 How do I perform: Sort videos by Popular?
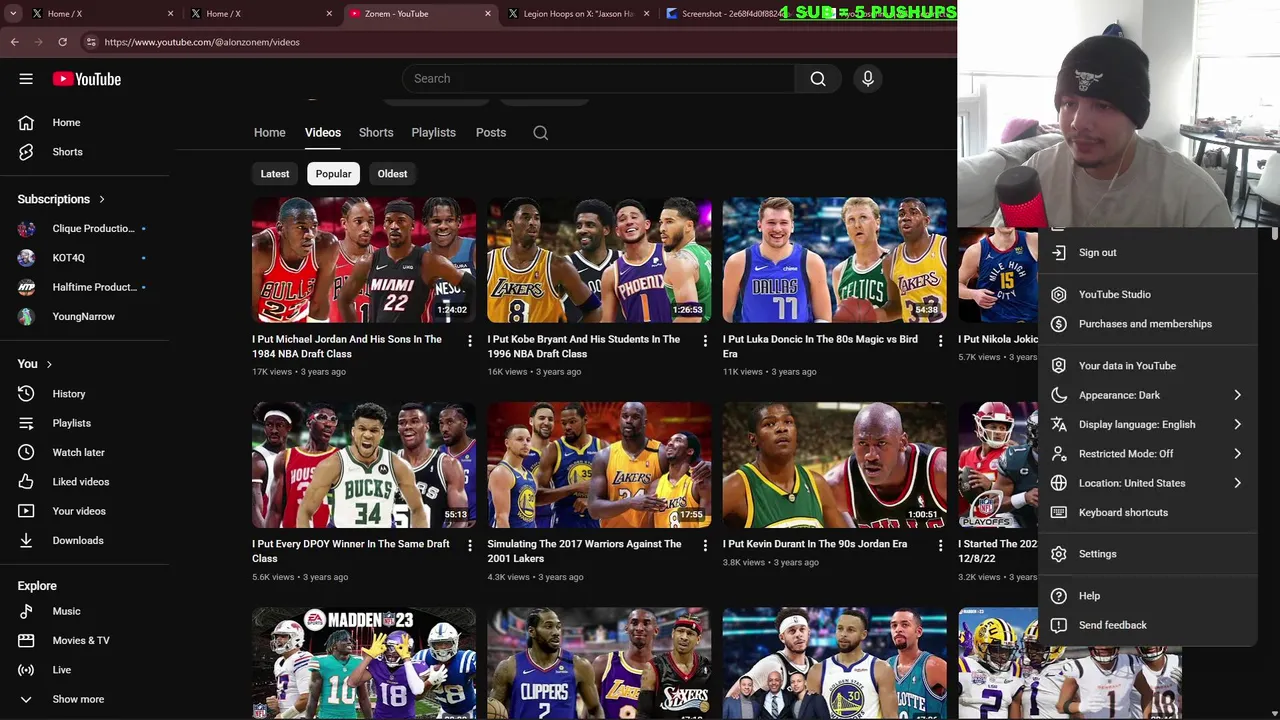click(x=333, y=174)
